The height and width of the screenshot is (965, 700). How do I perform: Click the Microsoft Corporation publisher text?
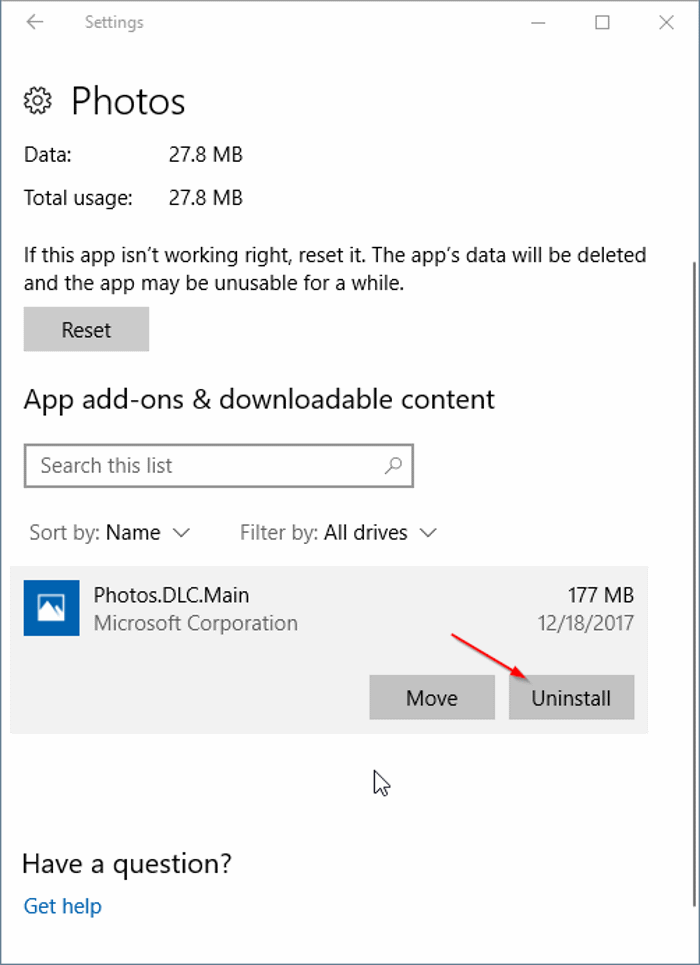pos(196,623)
